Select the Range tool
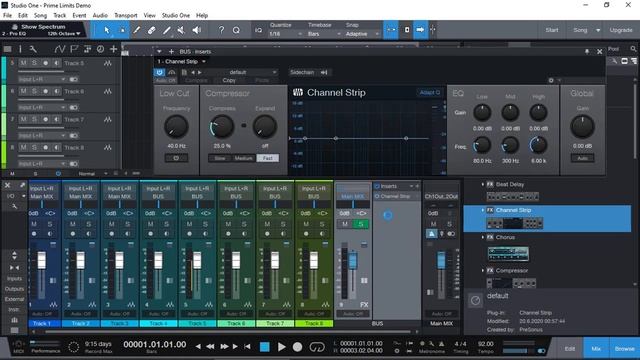Screen dimensions: 640x360 [122, 30]
